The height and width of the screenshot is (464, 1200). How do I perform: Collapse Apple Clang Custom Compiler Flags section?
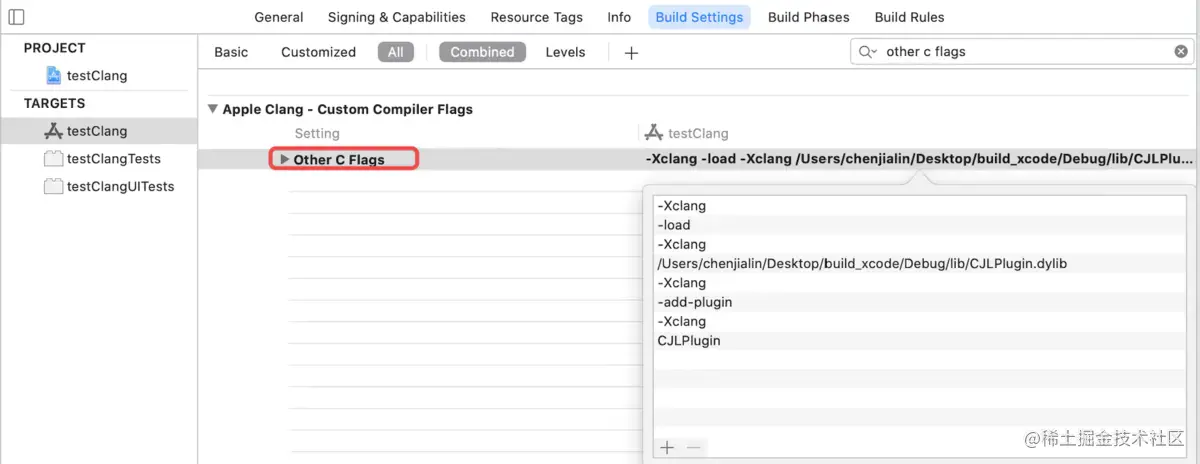(212, 109)
